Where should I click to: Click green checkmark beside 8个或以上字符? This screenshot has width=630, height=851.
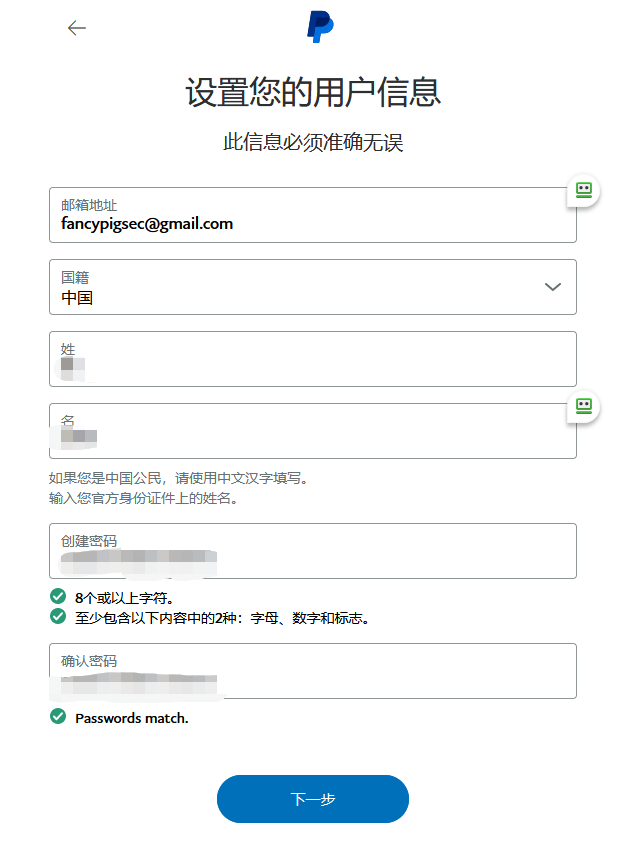pyautogui.click(x=58, y=597)
